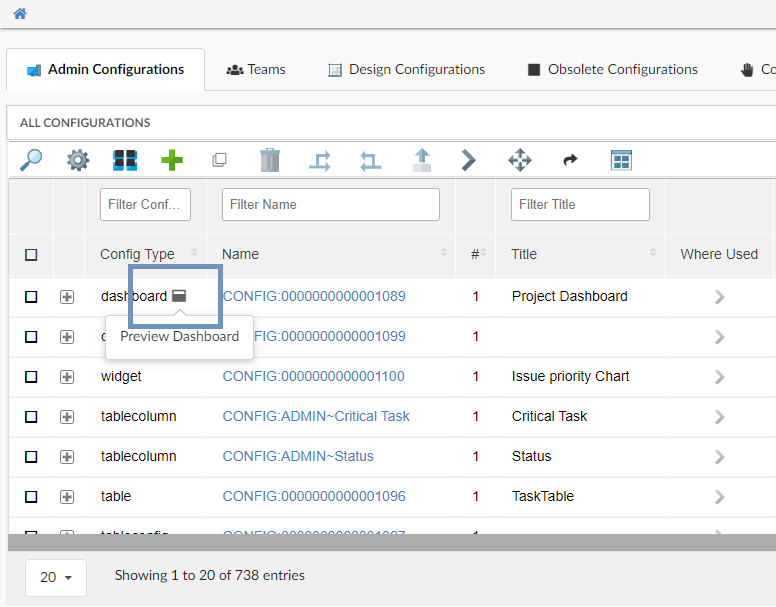The width and height of the screenshot is (776, 607).
Task: Open the CONFIG:ADMIN~Status link
Action: (298, 456)
